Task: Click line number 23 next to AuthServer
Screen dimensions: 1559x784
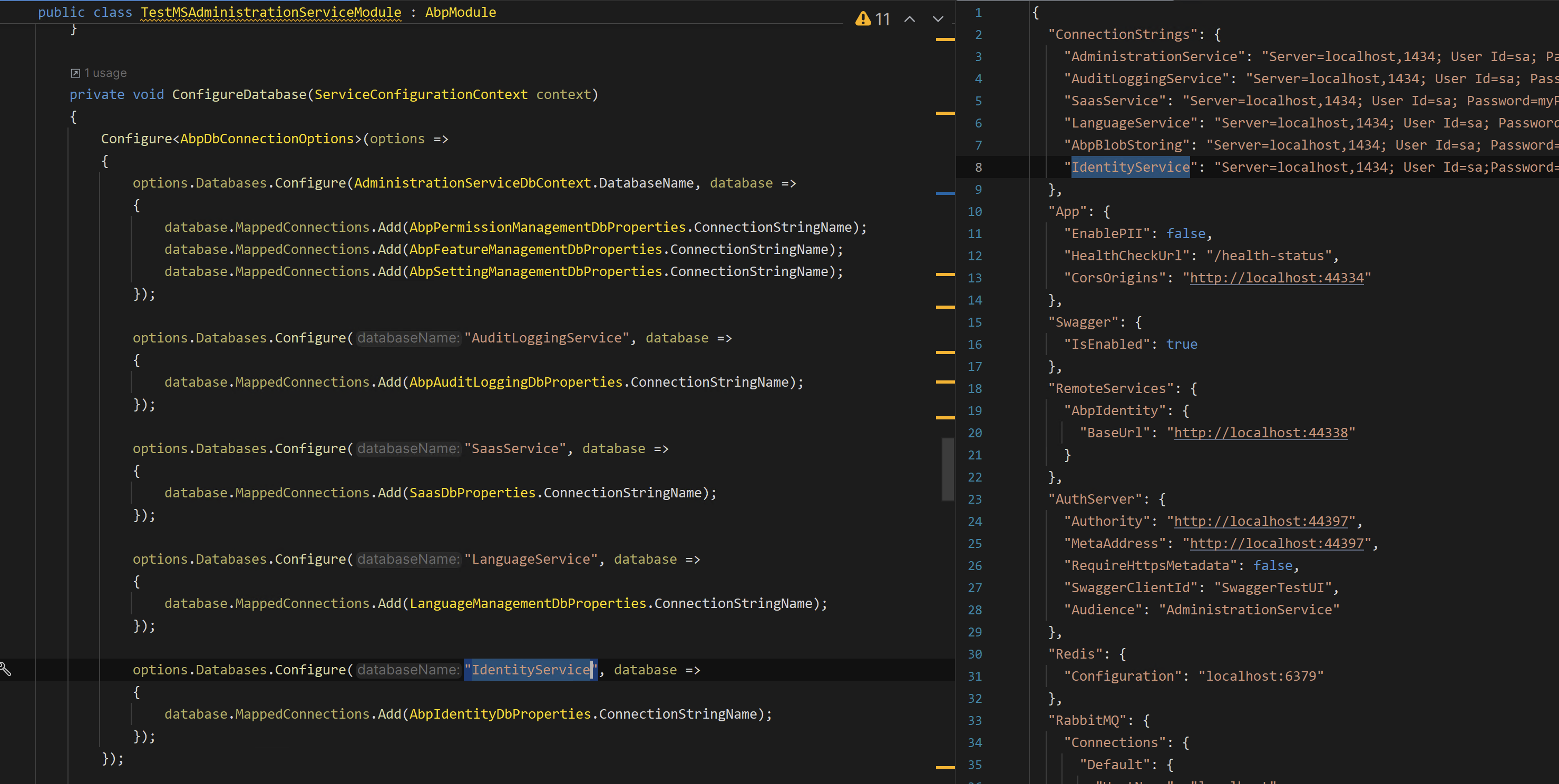Action: tap(975, 499)
